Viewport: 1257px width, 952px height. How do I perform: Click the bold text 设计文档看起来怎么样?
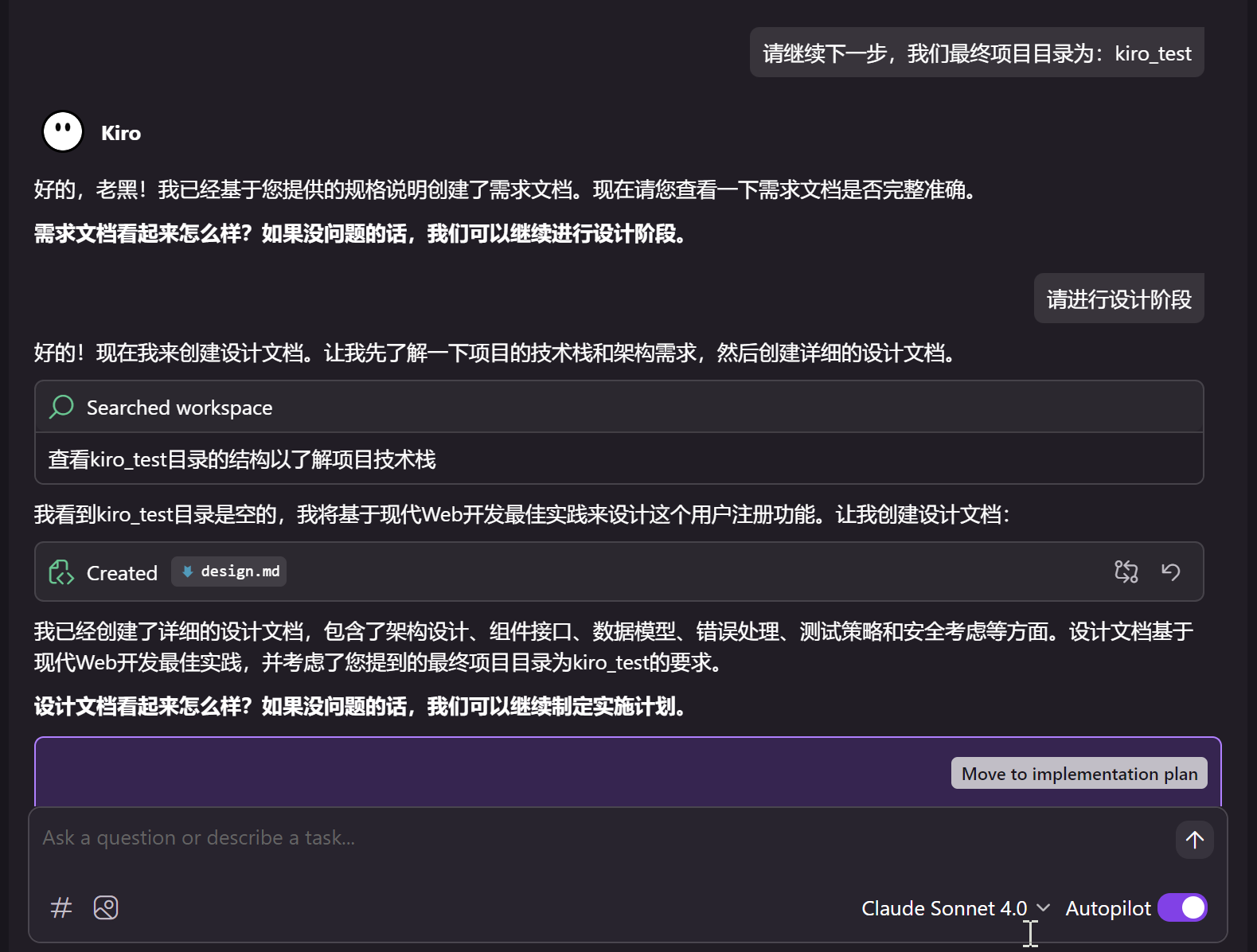click(x=143, y=706)
